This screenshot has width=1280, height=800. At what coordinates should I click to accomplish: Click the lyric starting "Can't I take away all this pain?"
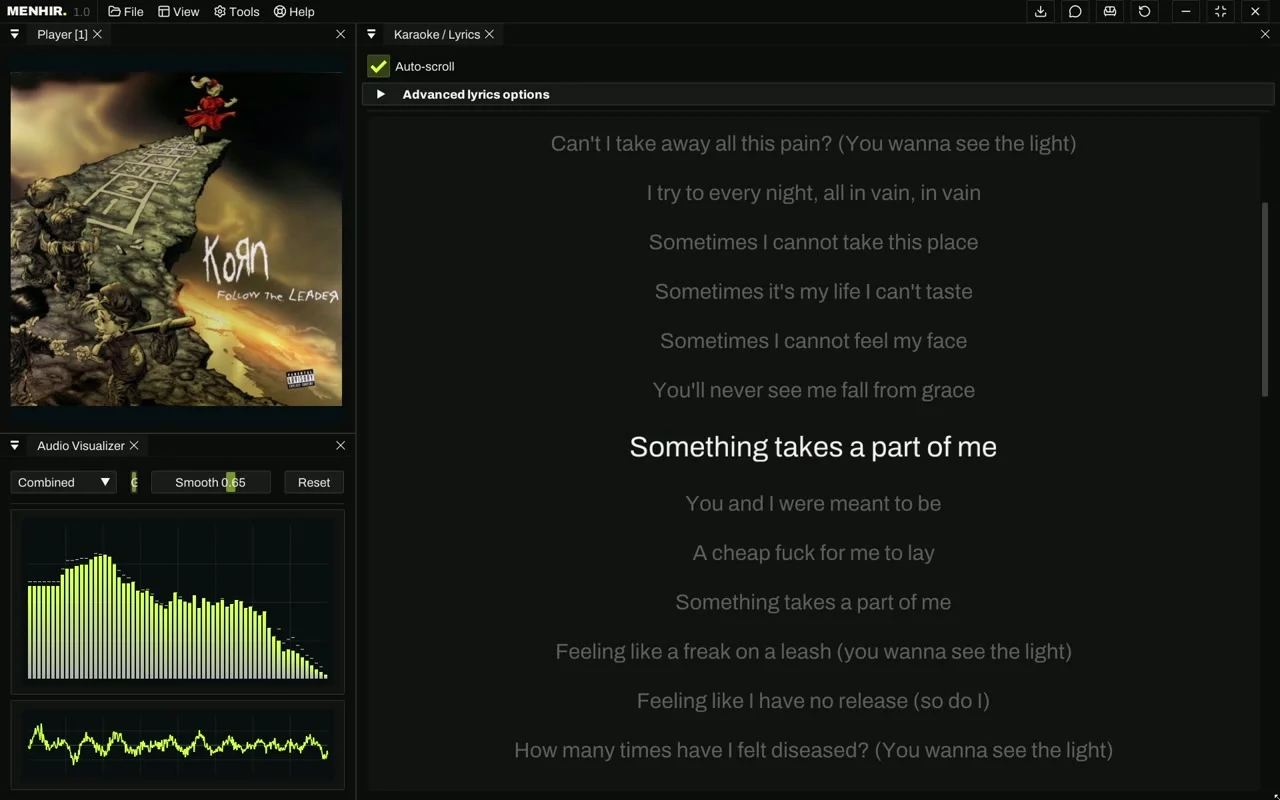pyautogui.click(x=813, y=143)
